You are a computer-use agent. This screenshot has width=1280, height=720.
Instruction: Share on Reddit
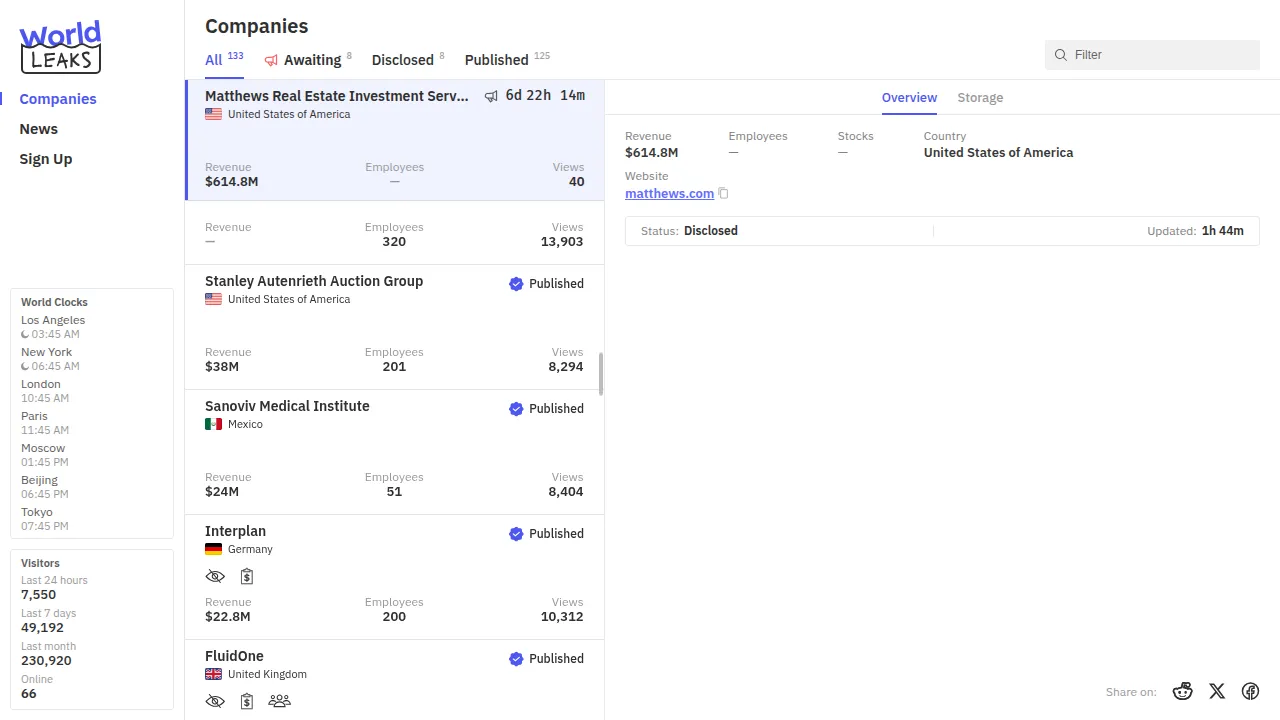1183,691
